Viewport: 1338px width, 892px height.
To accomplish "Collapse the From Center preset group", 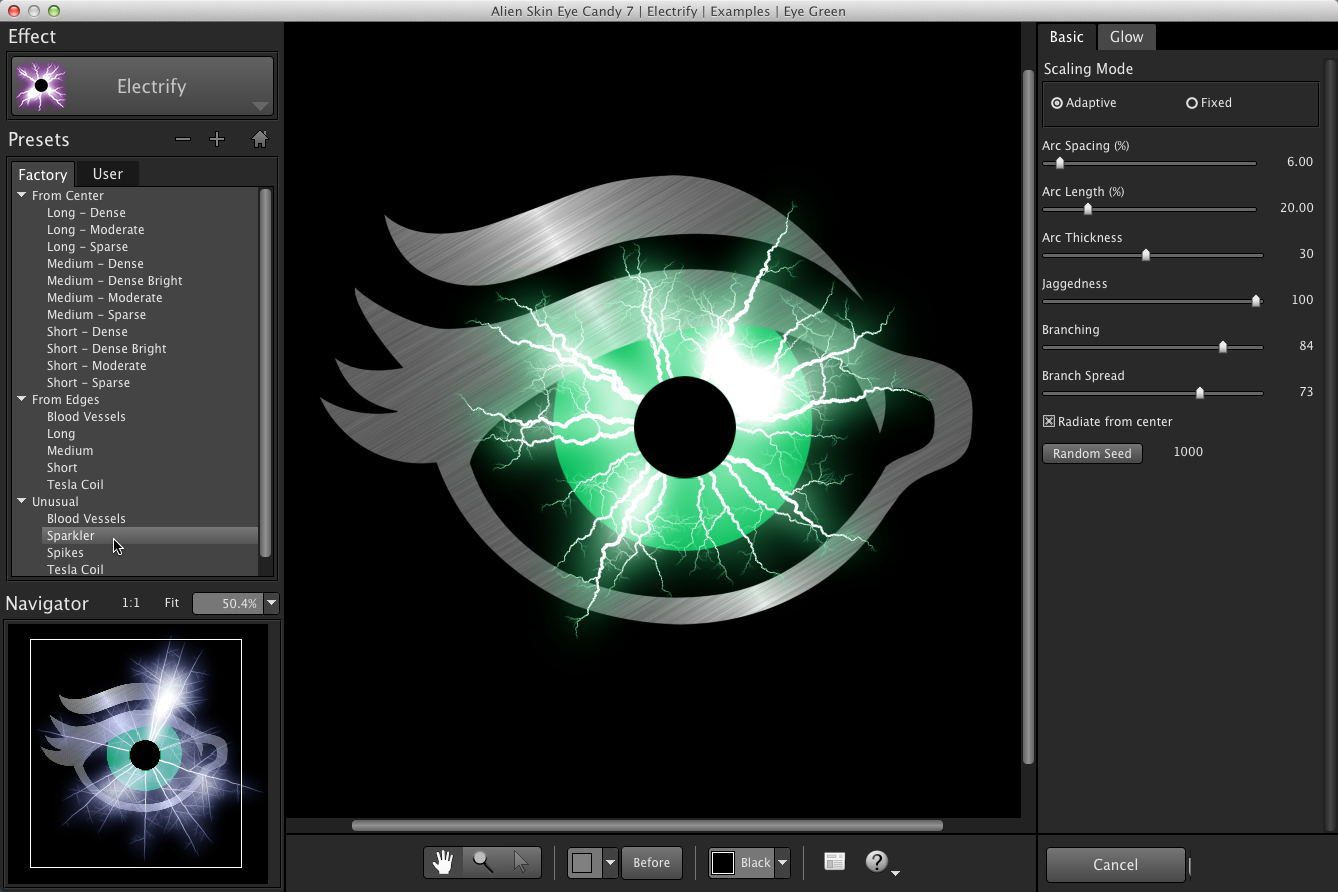I will pyautogui.click(x=22, y=195).
